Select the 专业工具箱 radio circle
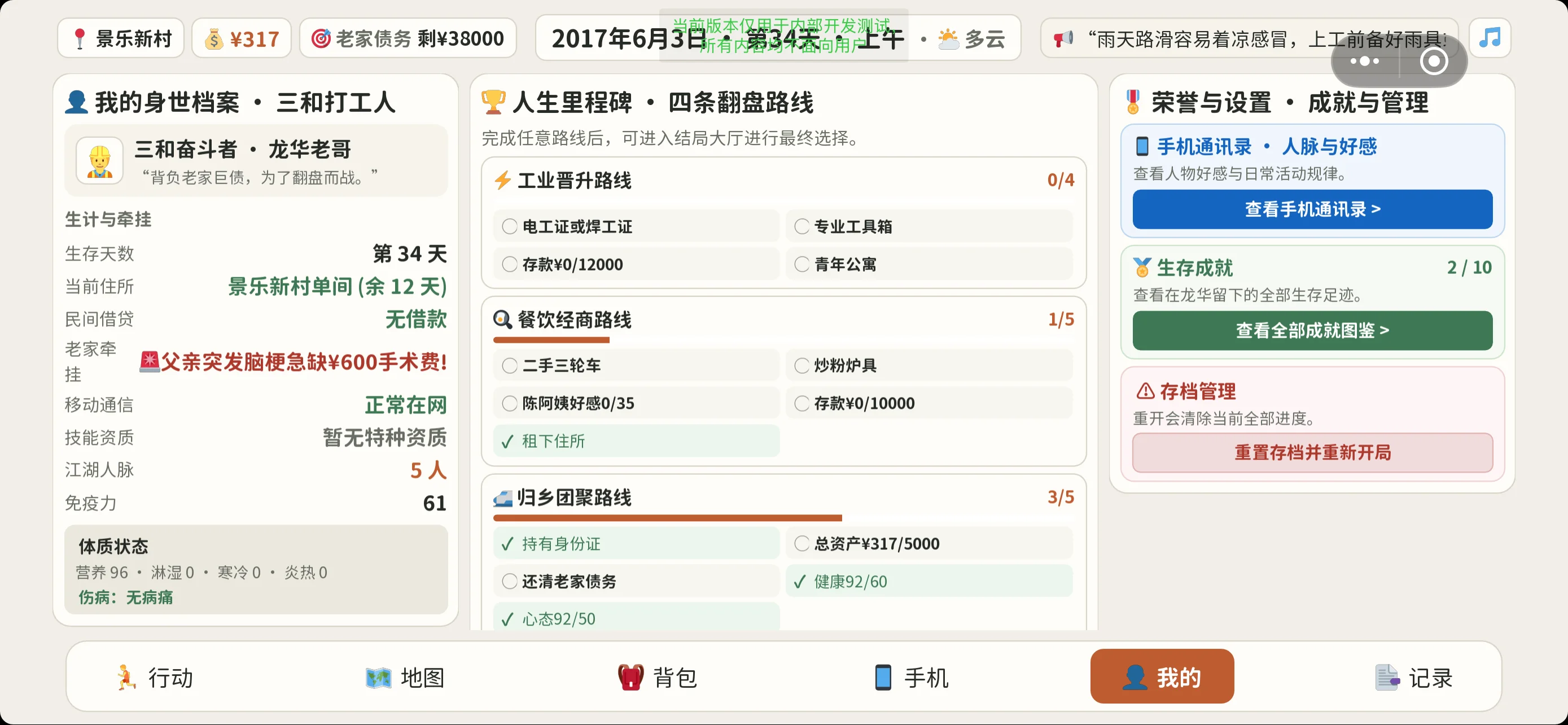 tap(801, 226)
